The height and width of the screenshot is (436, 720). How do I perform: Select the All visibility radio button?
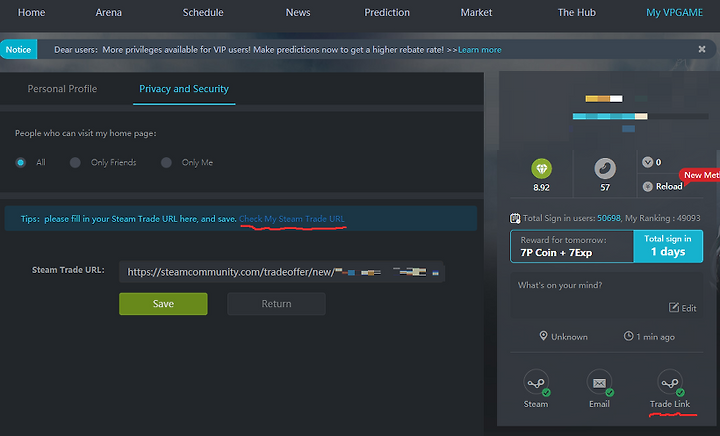click(x=20, y=162)
